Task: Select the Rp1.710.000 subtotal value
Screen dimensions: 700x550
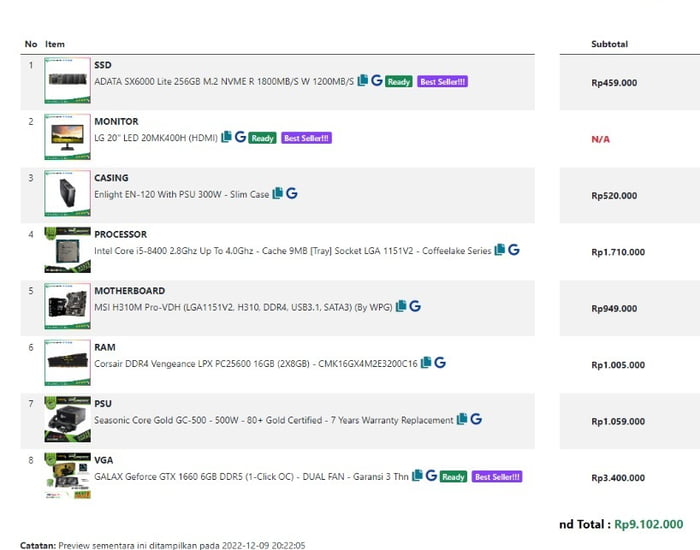Action: coord(618,252)
